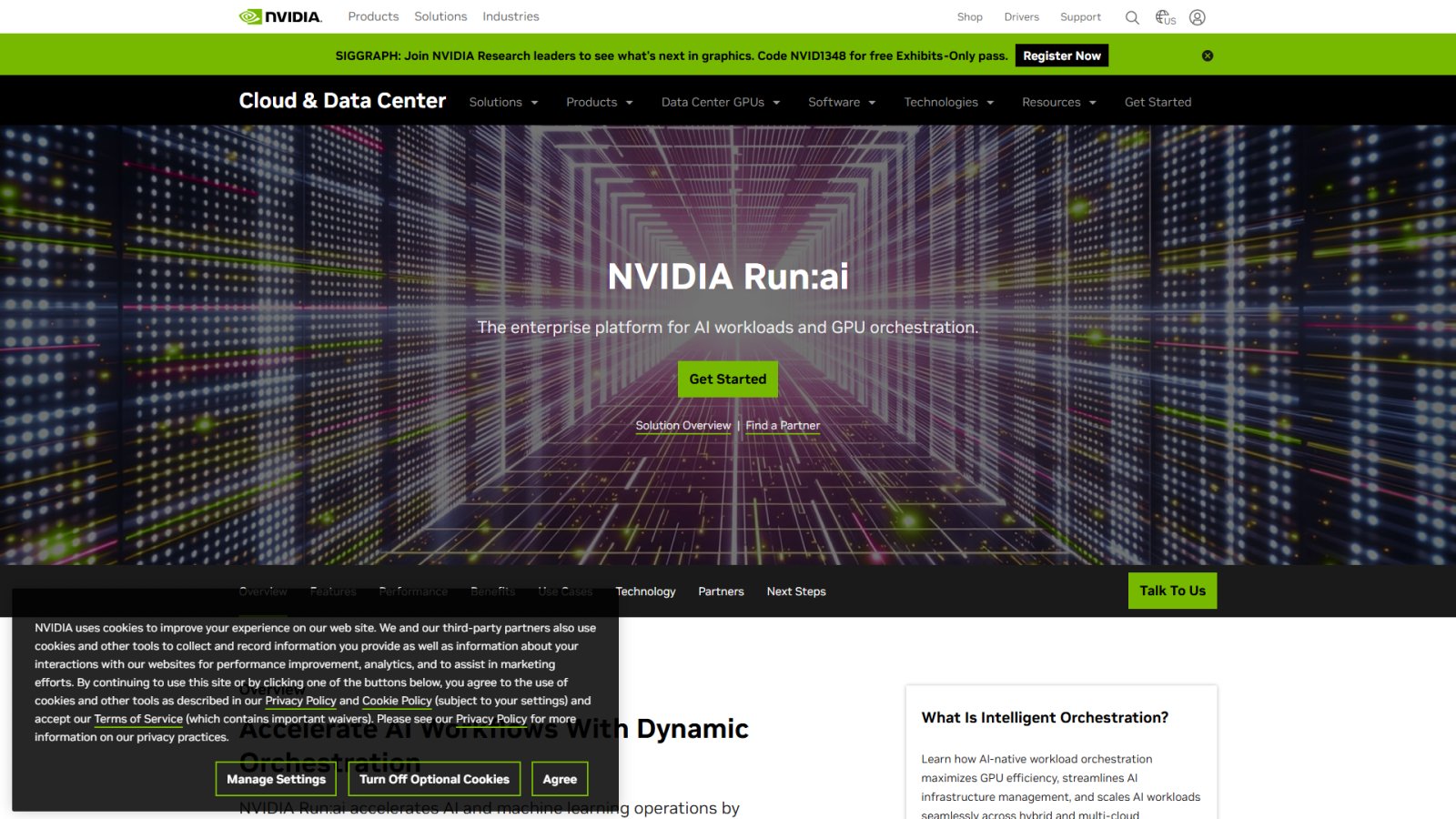Jump to the Next Steps section tab
Image resolution: width=1456 pixels, height=819 pixels.
point(796,591)
